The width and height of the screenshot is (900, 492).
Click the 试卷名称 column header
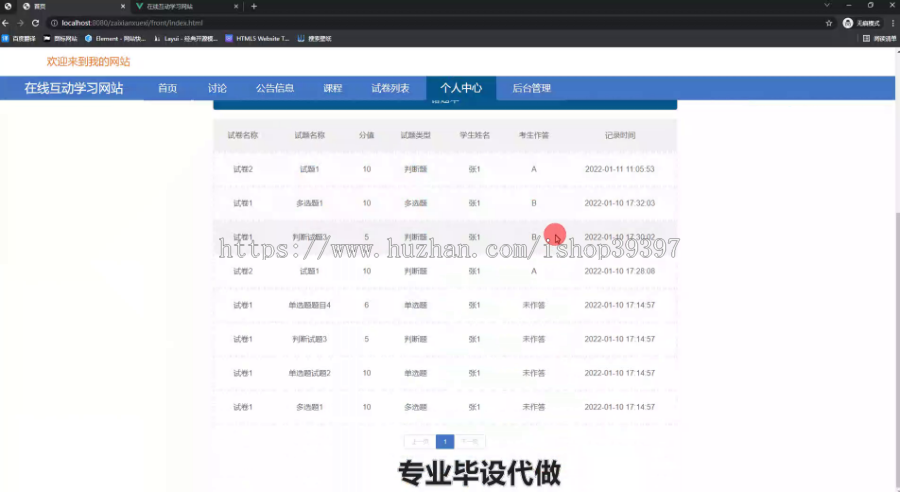click(243, 135)
